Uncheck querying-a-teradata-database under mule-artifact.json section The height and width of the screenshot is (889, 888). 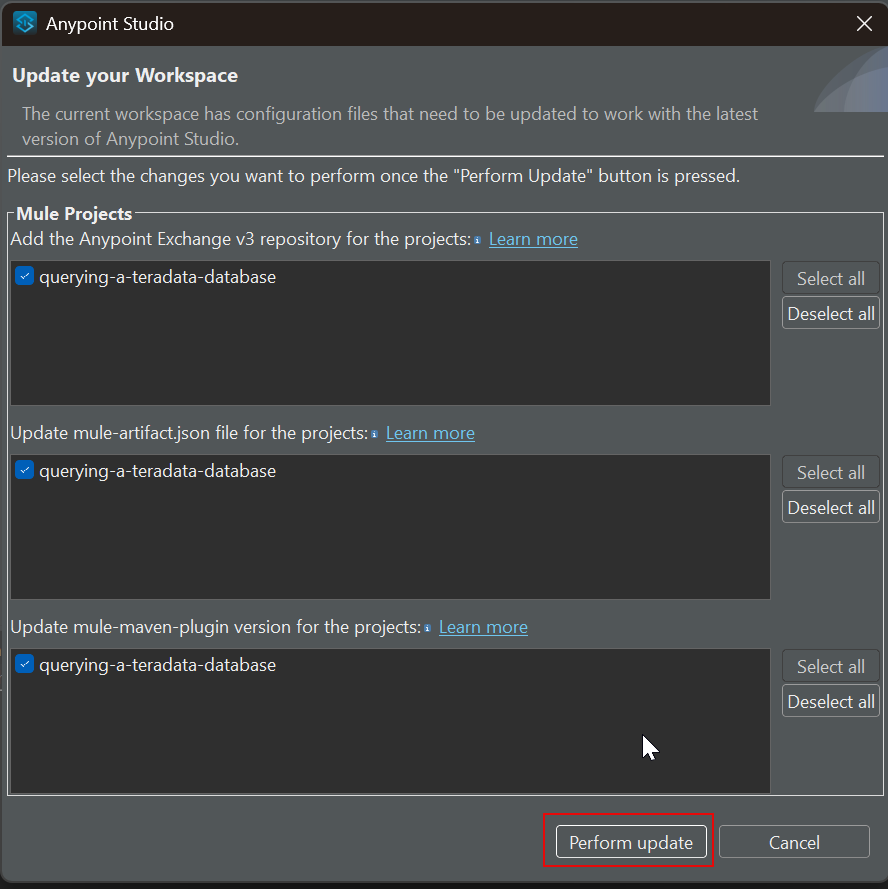(x=24, y=470)
